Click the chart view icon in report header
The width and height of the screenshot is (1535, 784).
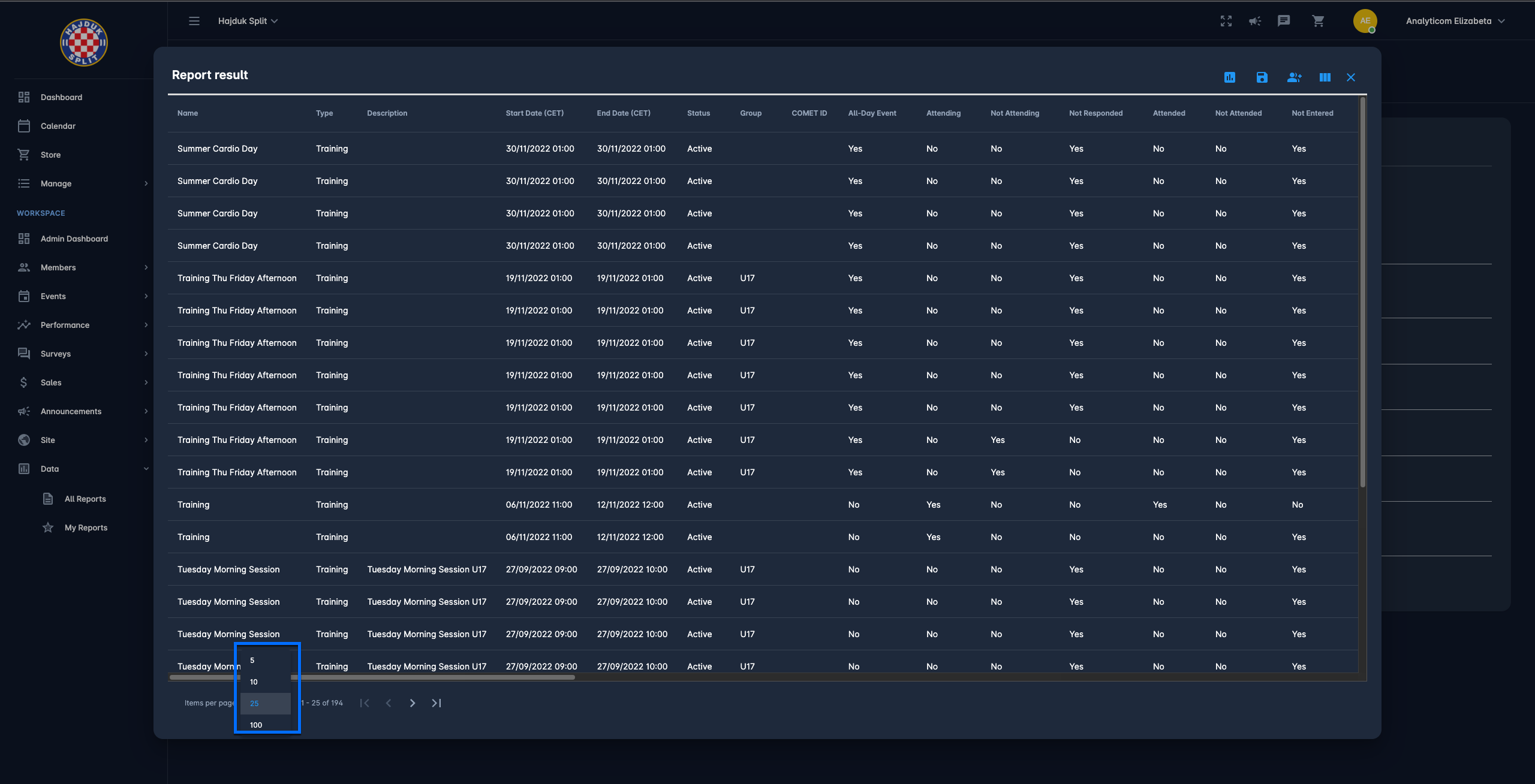pos(1229,77)
